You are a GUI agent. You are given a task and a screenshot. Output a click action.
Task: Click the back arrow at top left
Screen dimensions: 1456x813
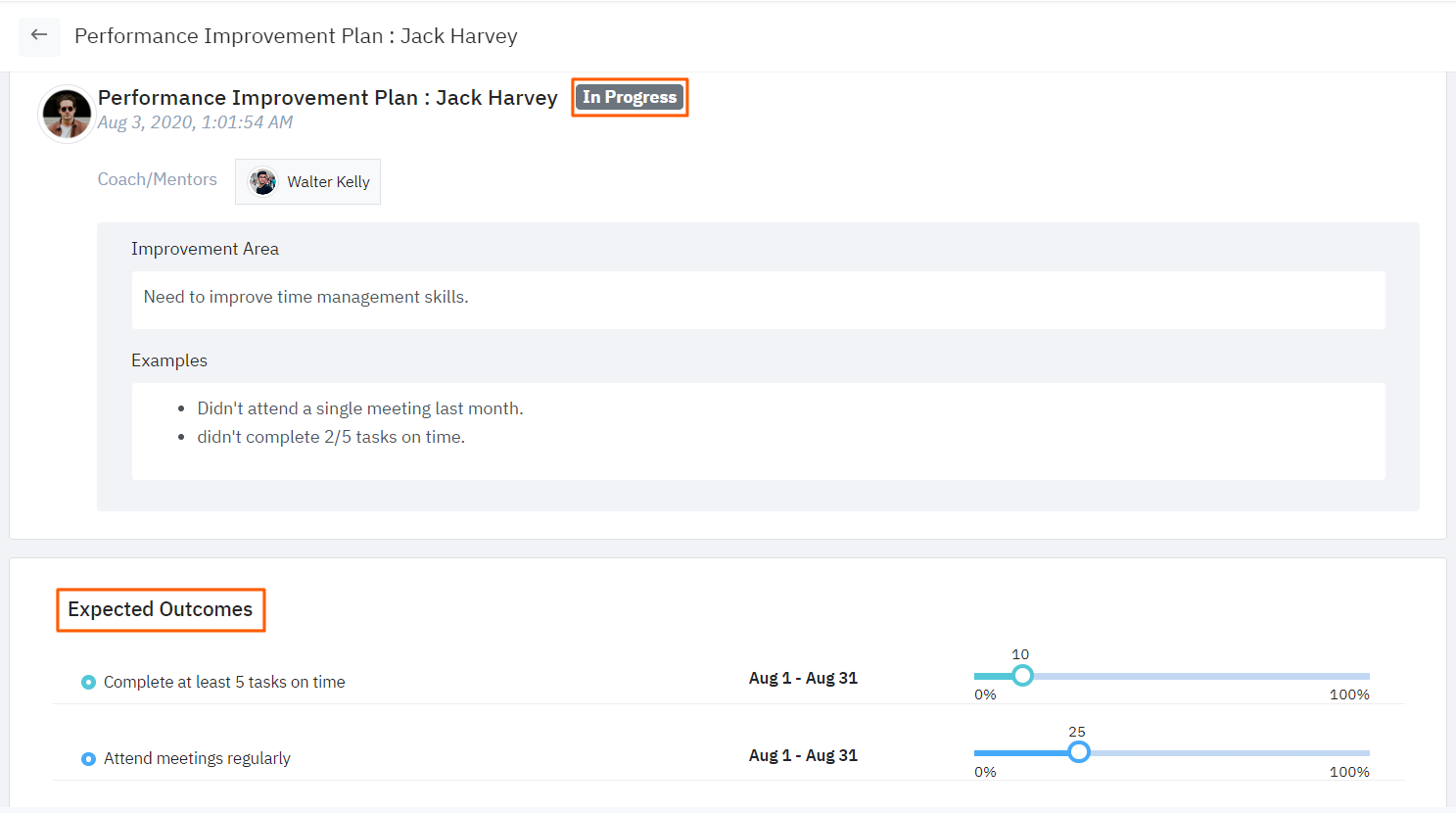click(38, 35)
